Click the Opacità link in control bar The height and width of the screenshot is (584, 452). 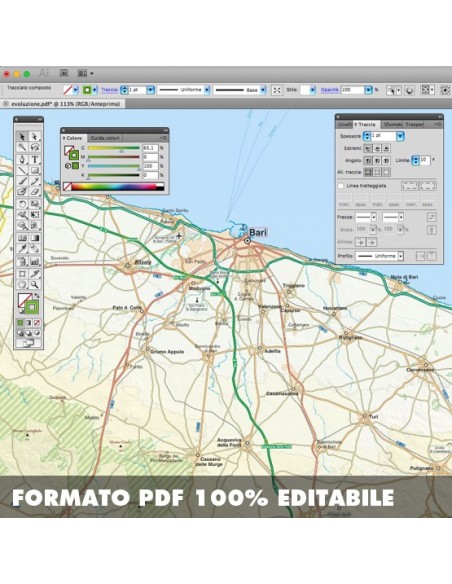point(330,90)
